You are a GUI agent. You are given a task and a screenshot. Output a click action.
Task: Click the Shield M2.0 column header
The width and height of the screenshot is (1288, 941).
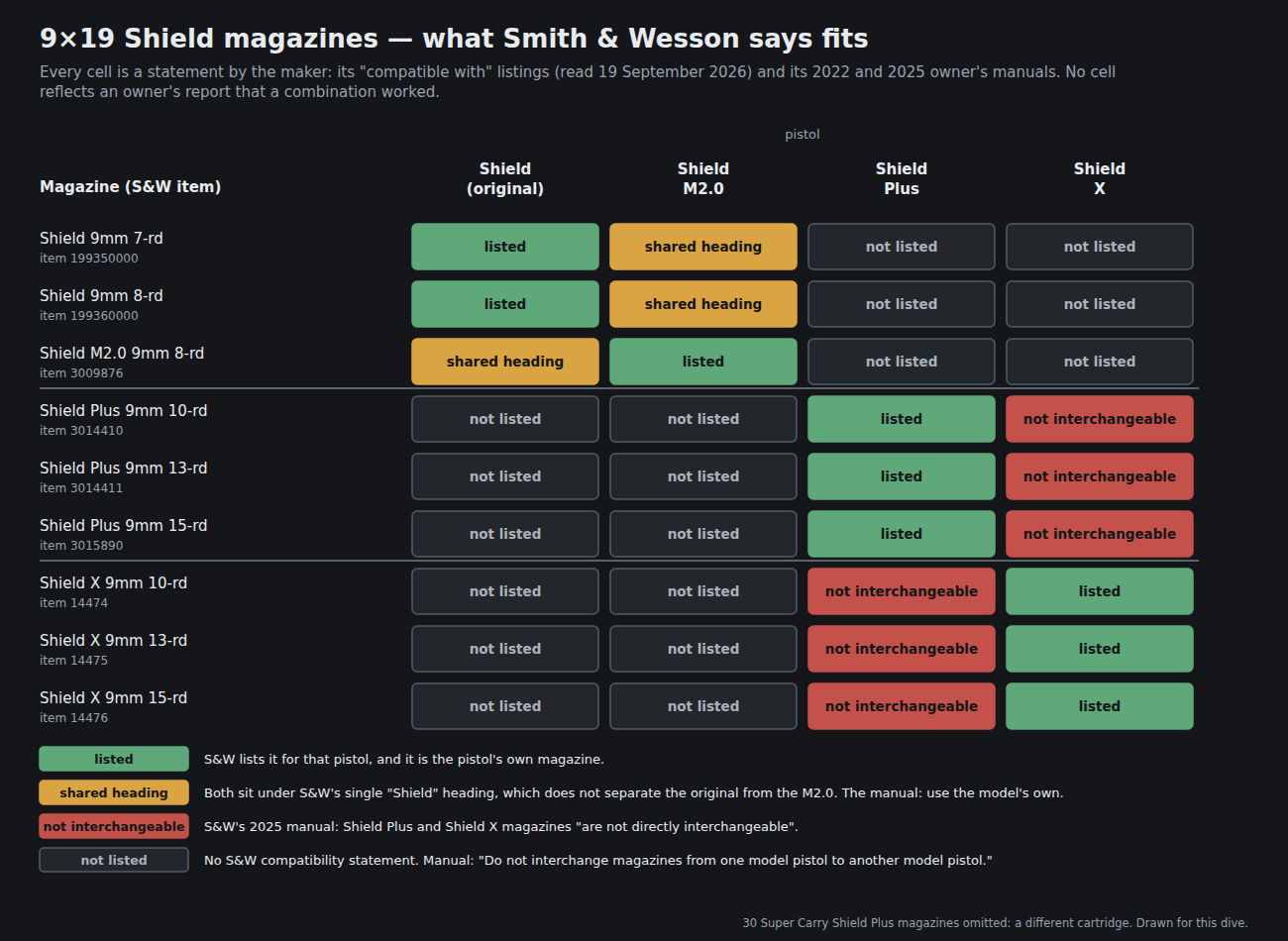[x=703, y=179]
